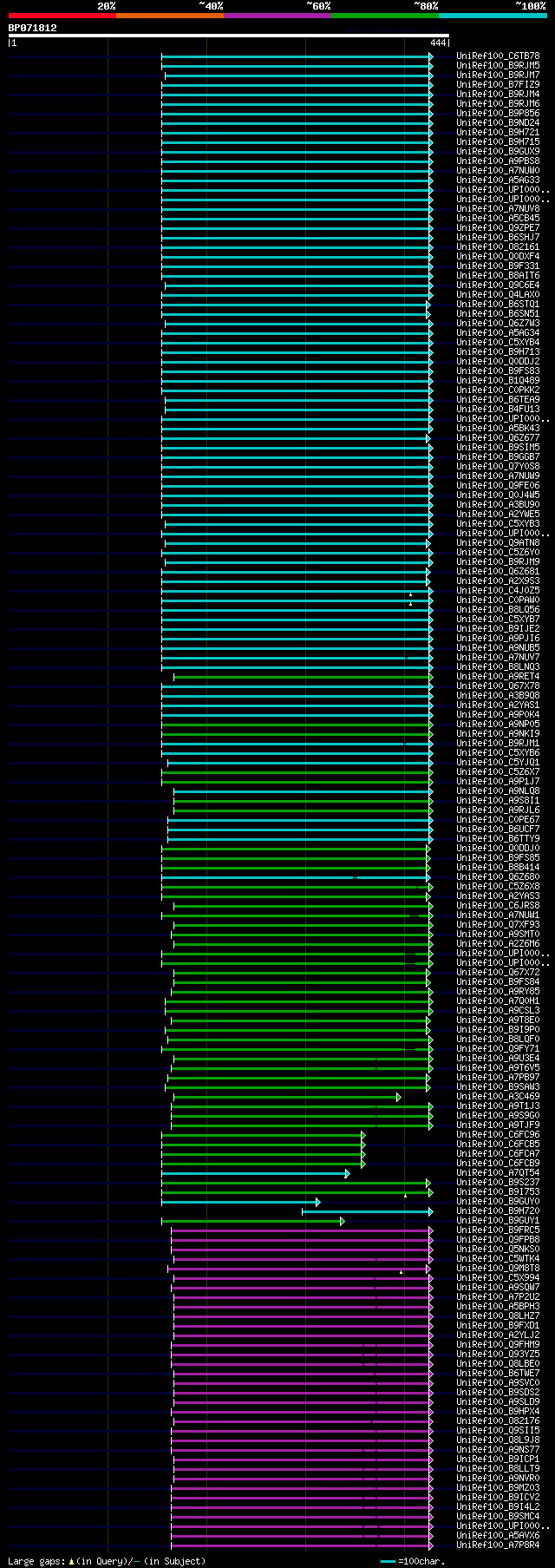Image resolution: width=555 pixels, height=1568 pixels.
Task: Select hit UniRef100_Q9FE06
Action: [x=498, y=486]
